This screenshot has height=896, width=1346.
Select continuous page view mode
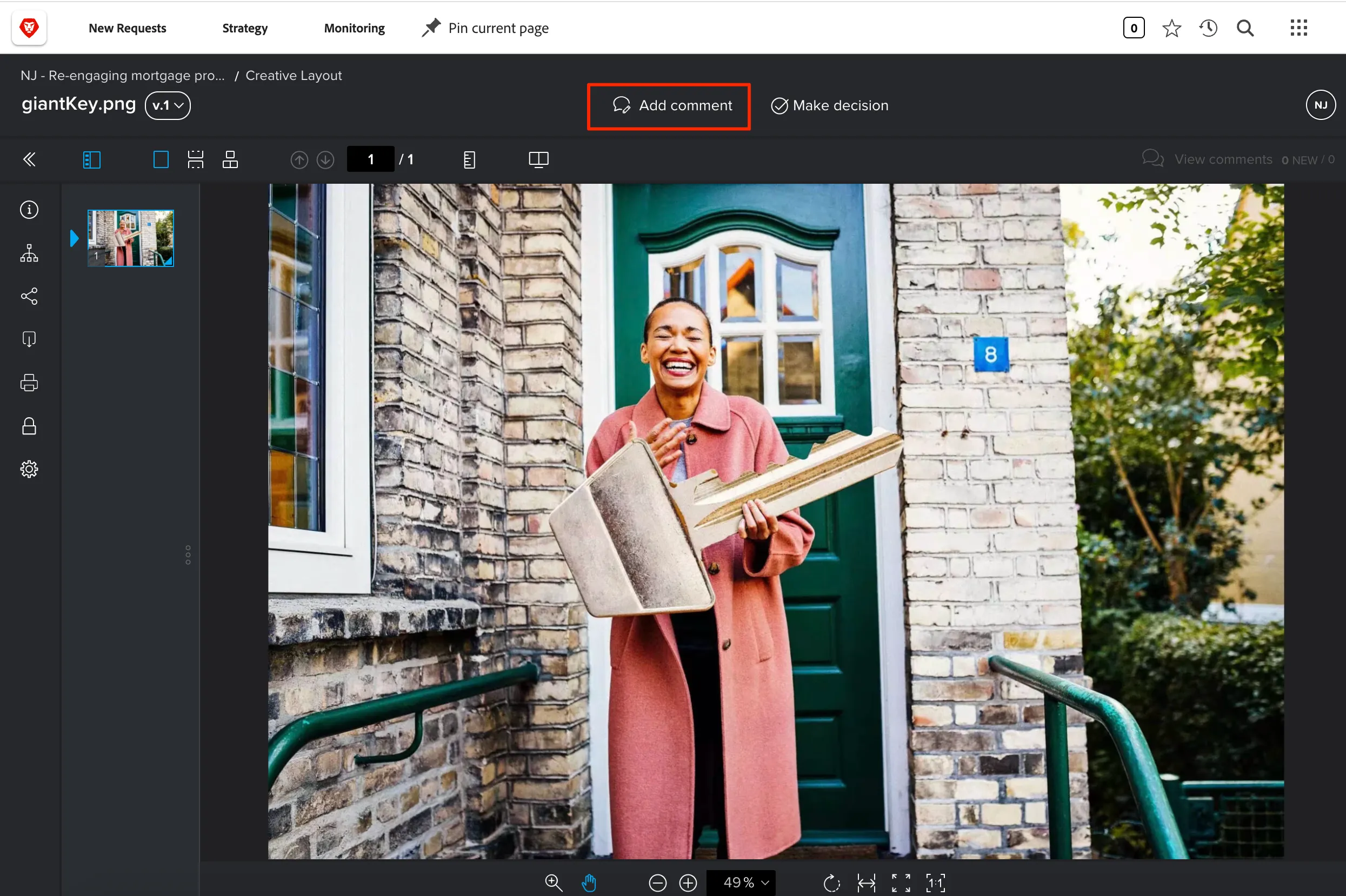coord(196,159)
